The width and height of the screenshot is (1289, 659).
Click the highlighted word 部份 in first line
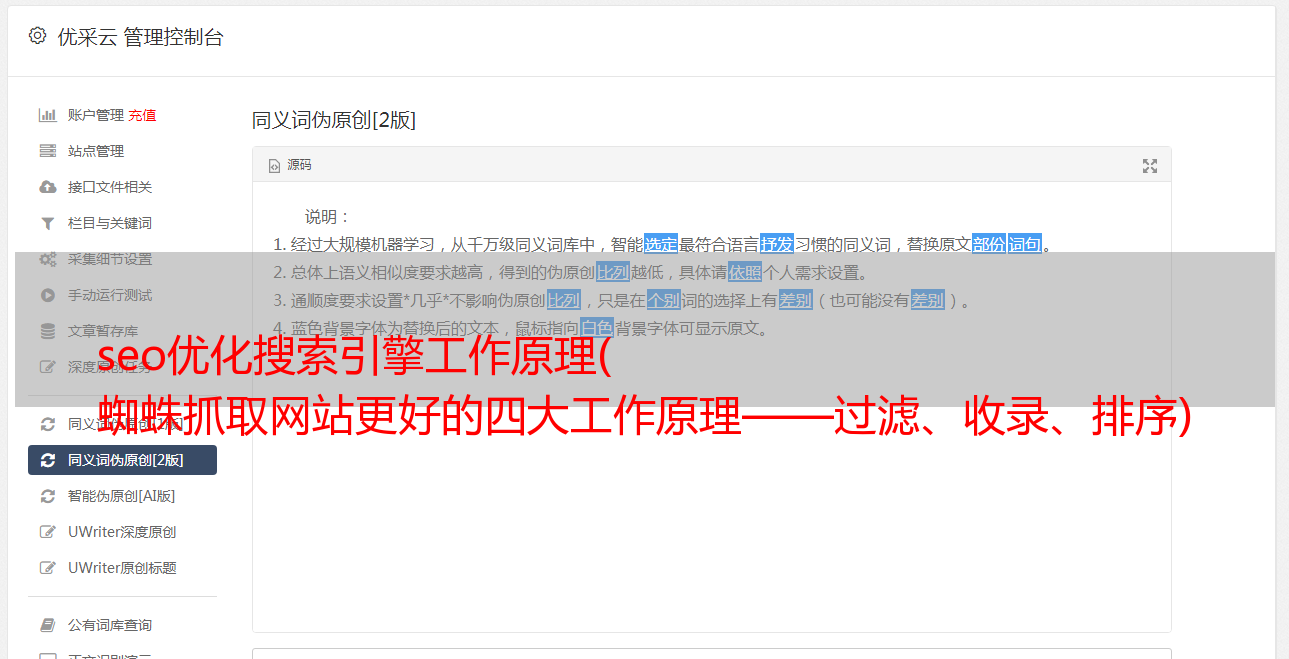(989, 244)
